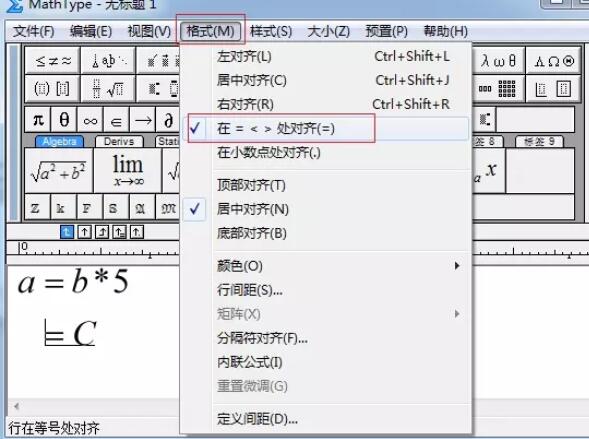Select the right tab stop icon
This screenshot has height=439, width=589.
click(x=102, y=232)
